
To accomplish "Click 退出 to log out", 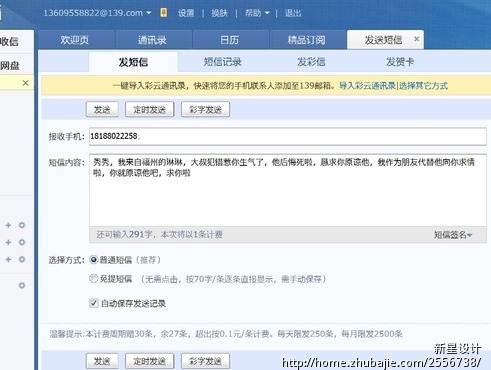I will [x=293, y=13].
